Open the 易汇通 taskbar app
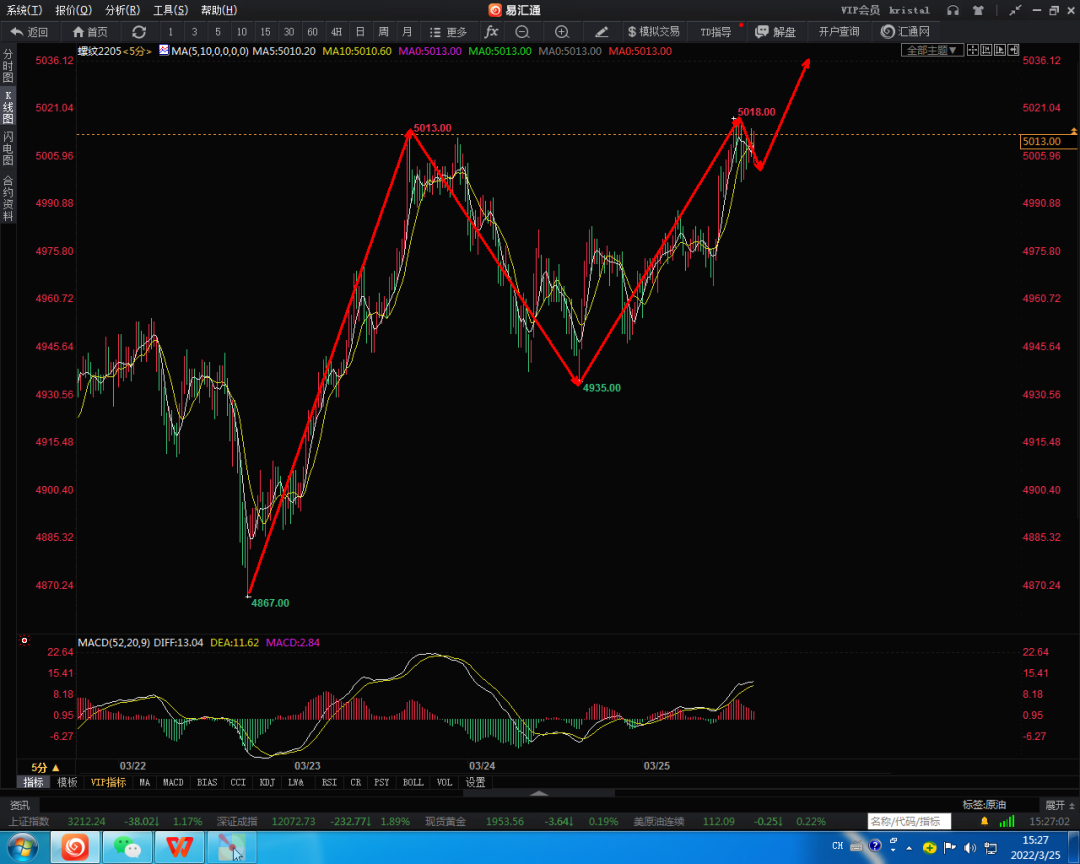 pyautogui.click(x=75, y=847)
